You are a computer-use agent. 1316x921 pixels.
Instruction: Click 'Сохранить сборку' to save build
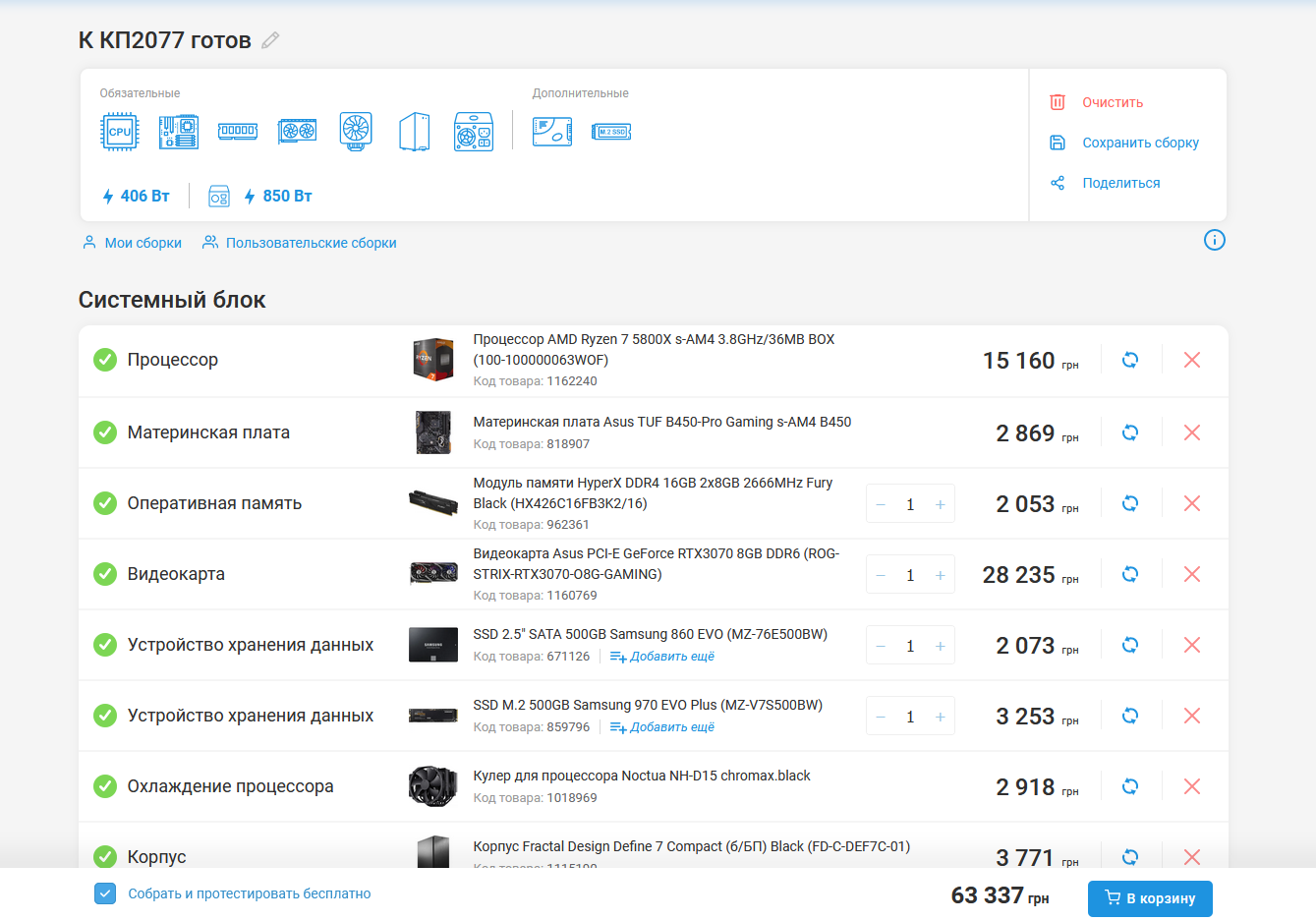point(1124,143)
